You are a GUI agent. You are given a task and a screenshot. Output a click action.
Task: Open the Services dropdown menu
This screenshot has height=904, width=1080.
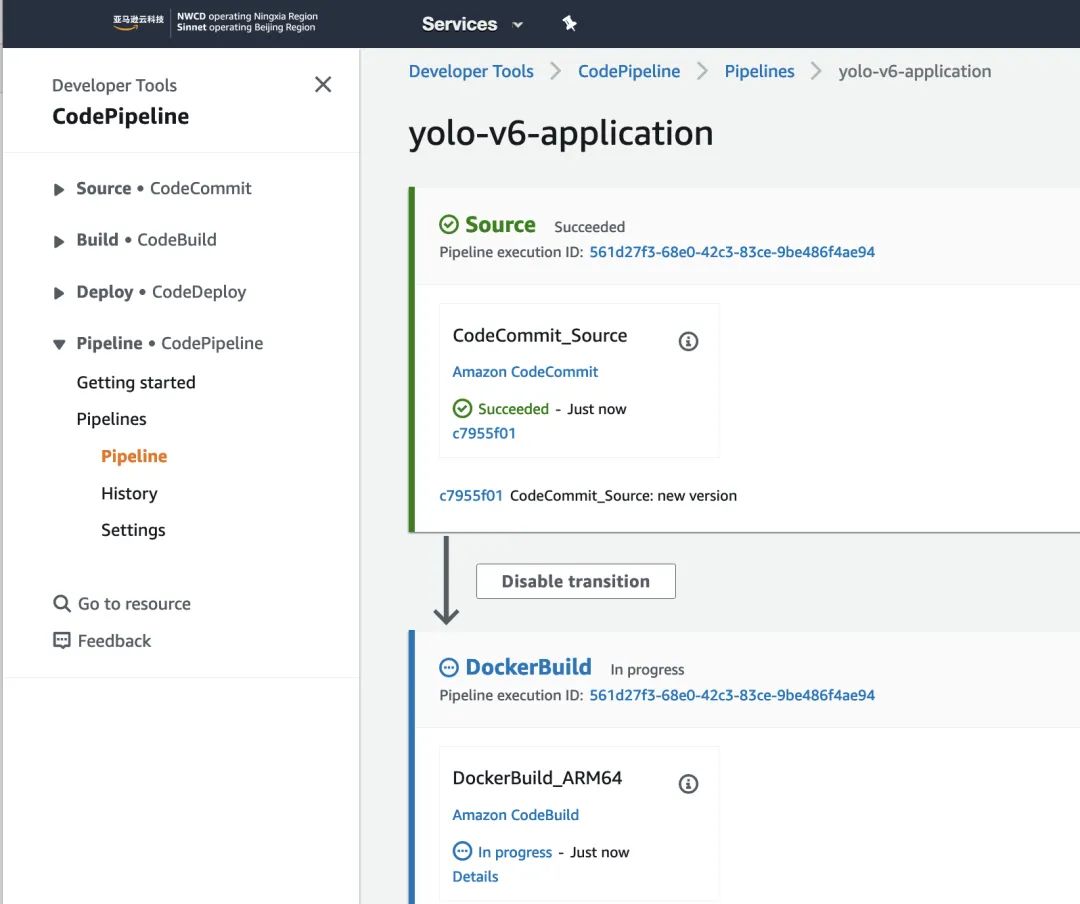click(x=472, y=24)
